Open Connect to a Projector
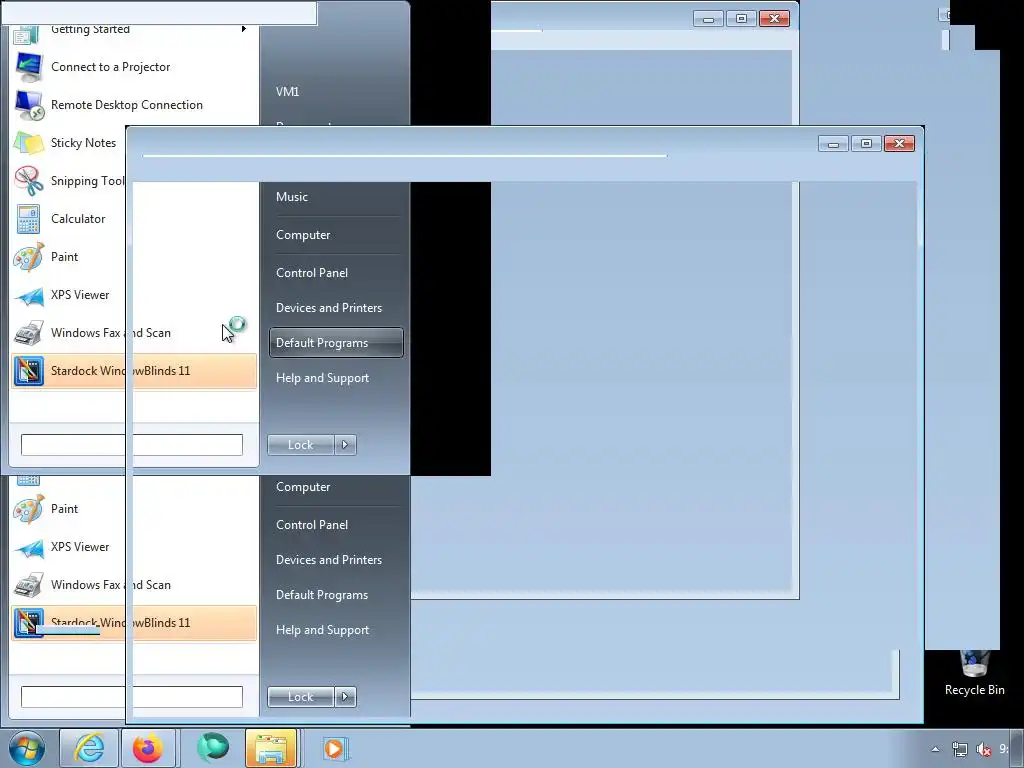 coord(134,67)
